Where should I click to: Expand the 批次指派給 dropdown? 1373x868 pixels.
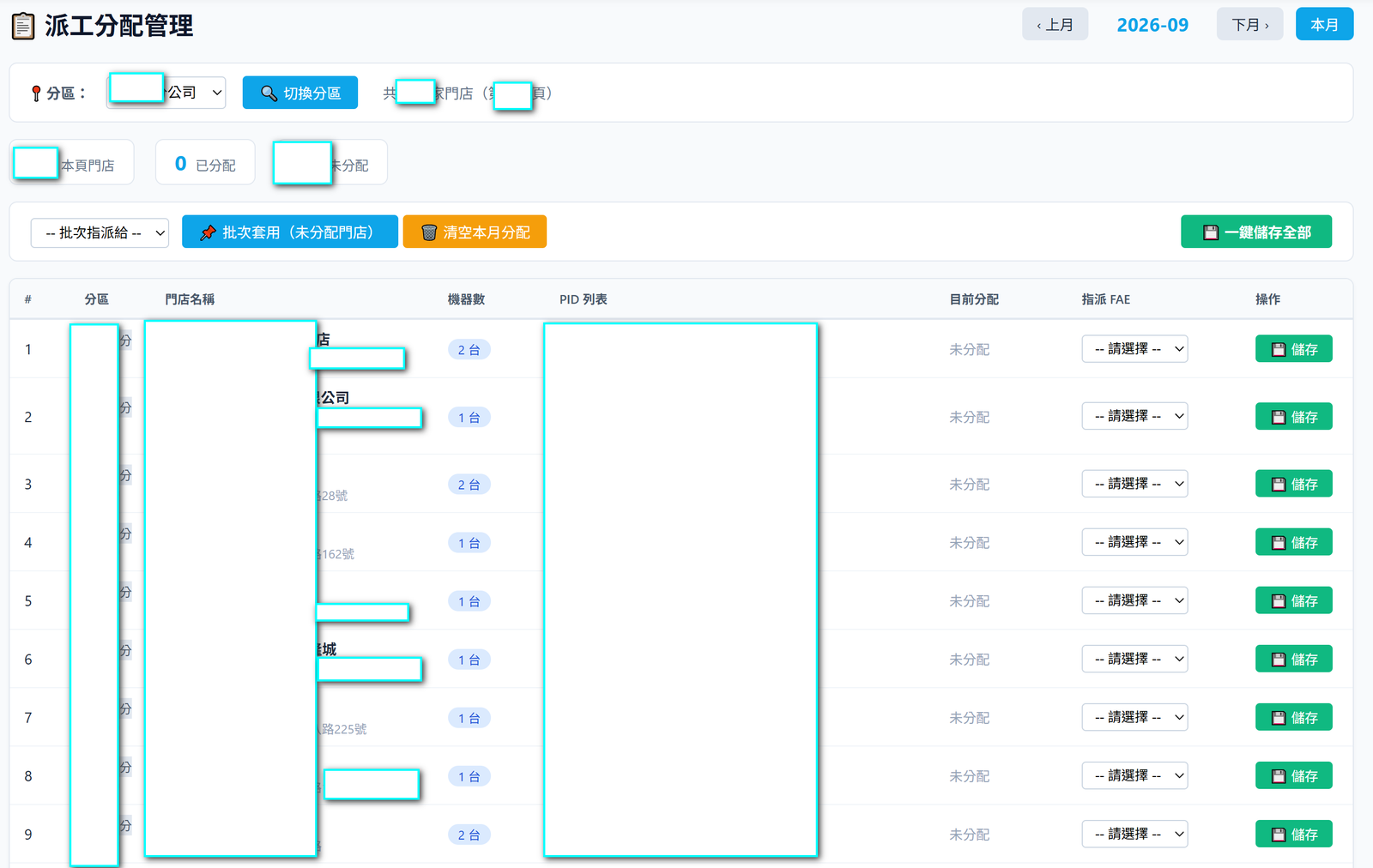100,232
